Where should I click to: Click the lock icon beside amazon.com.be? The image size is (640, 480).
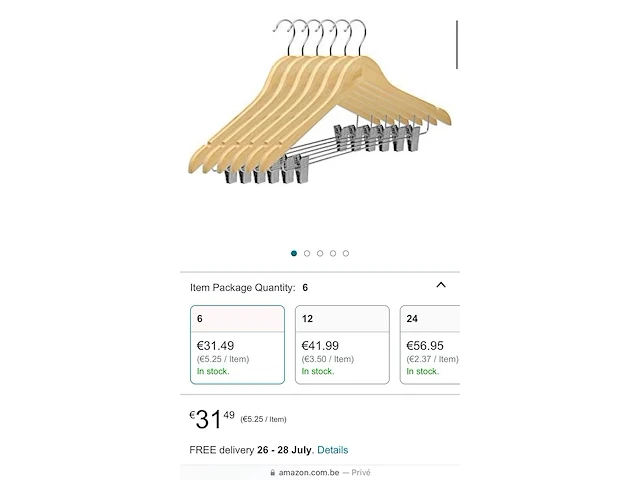click(273, 473)
